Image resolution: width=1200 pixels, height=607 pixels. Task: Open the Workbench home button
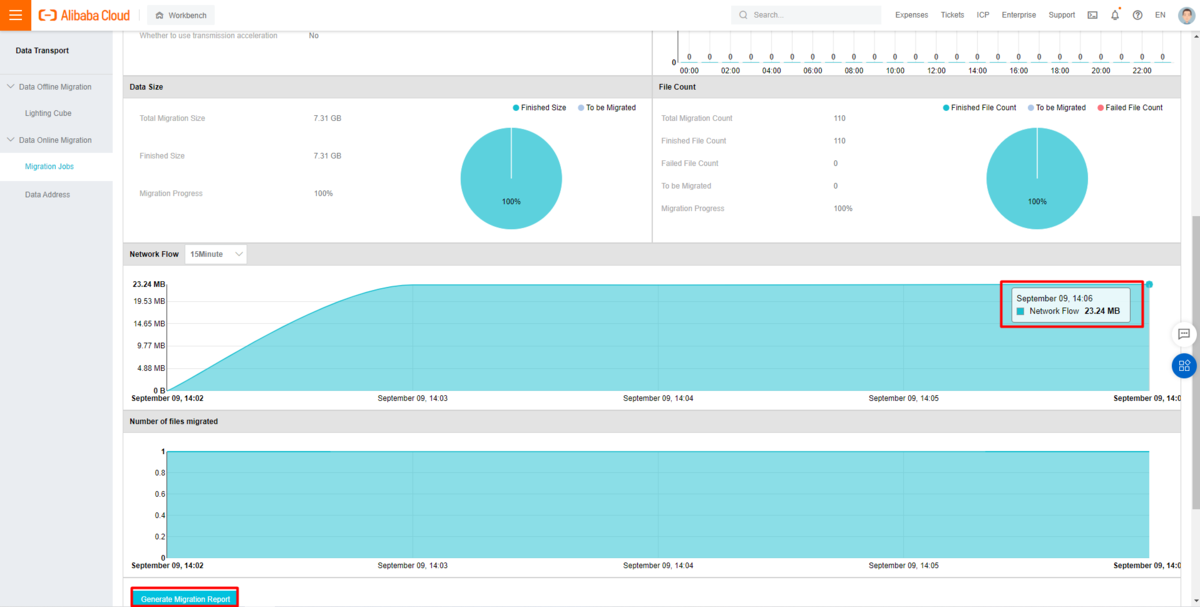(x=181, y=15)
